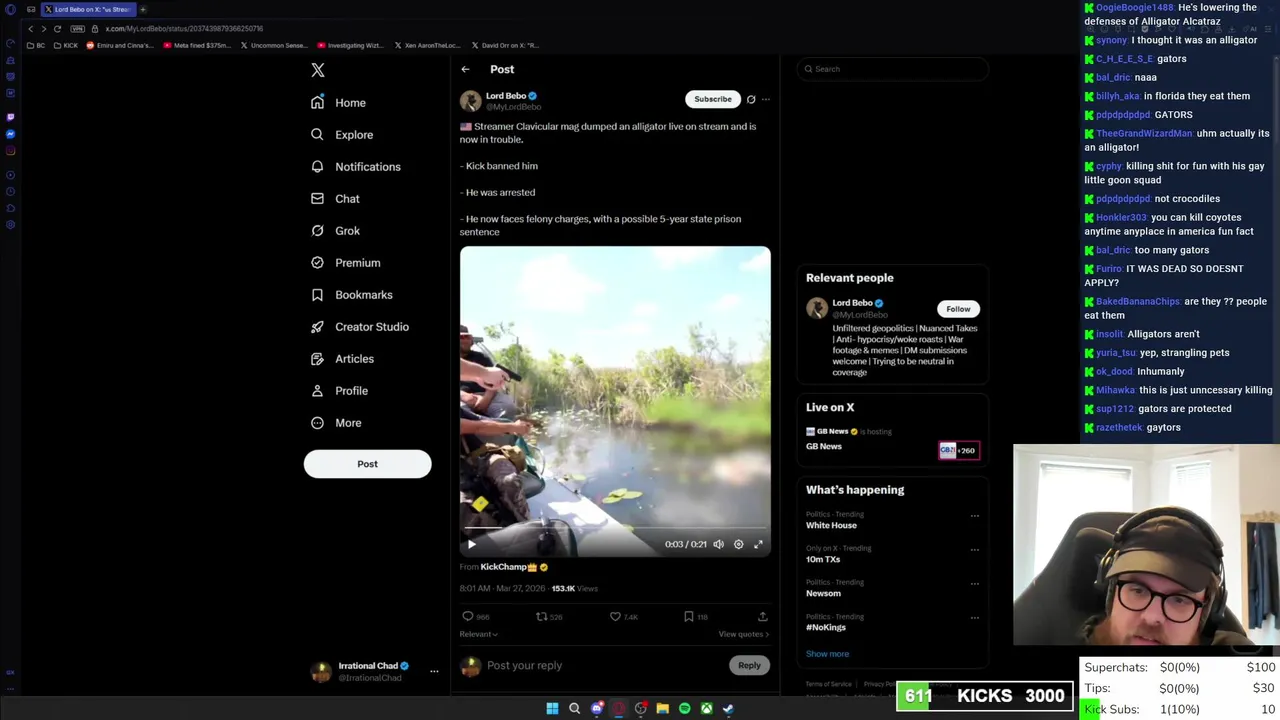Open Lord Bebo's avatar on the post
1280x720 pixels.
[x=470, y=101]
